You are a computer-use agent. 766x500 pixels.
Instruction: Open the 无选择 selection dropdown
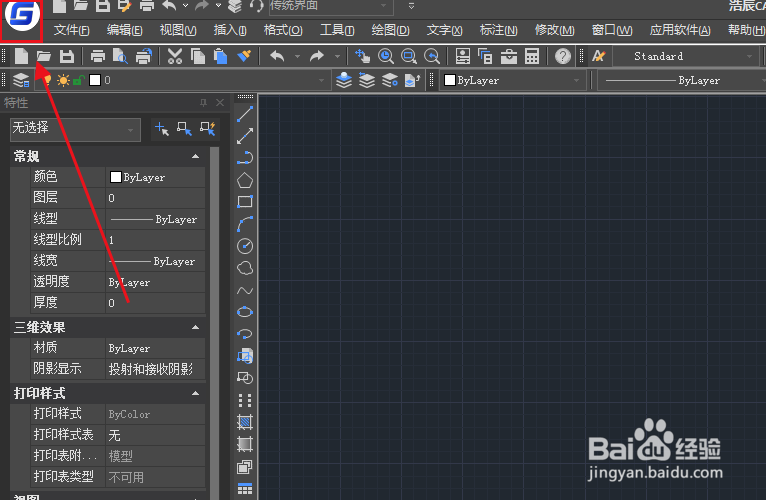(75, 130)
